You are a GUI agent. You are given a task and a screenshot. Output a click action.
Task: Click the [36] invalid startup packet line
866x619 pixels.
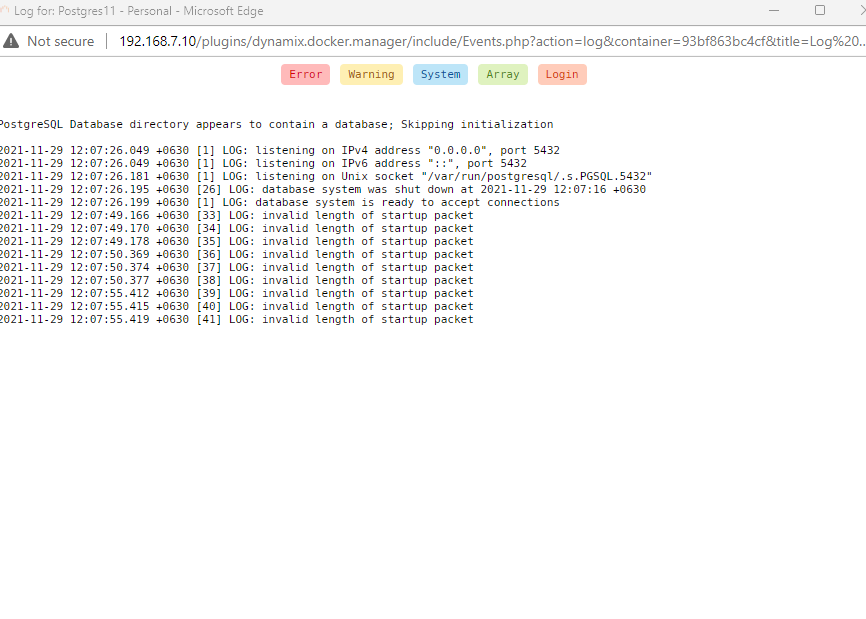tap(236, 254)
